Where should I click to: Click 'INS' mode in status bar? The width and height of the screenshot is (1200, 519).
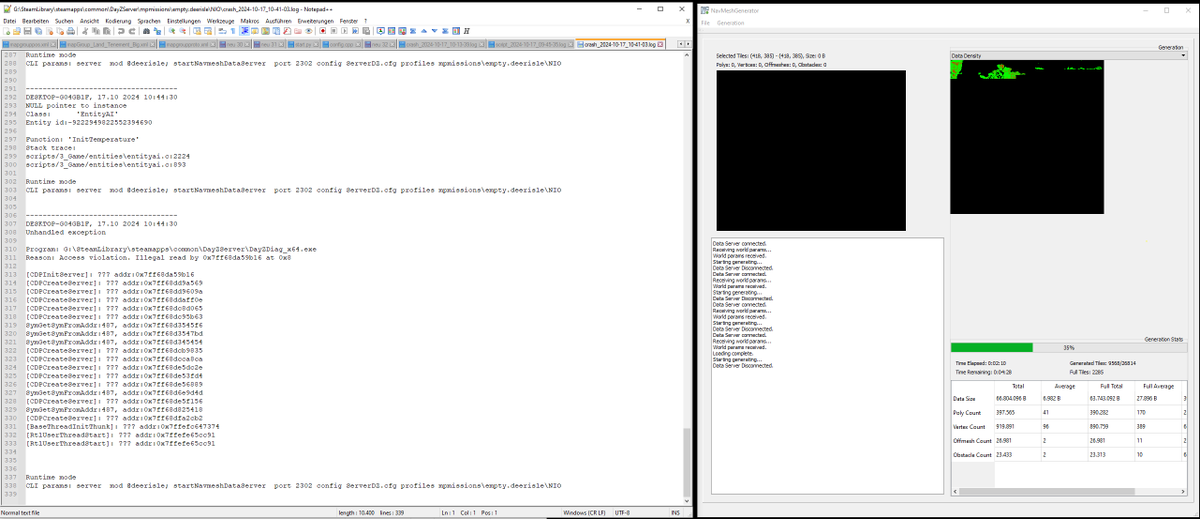click(674, 513)
